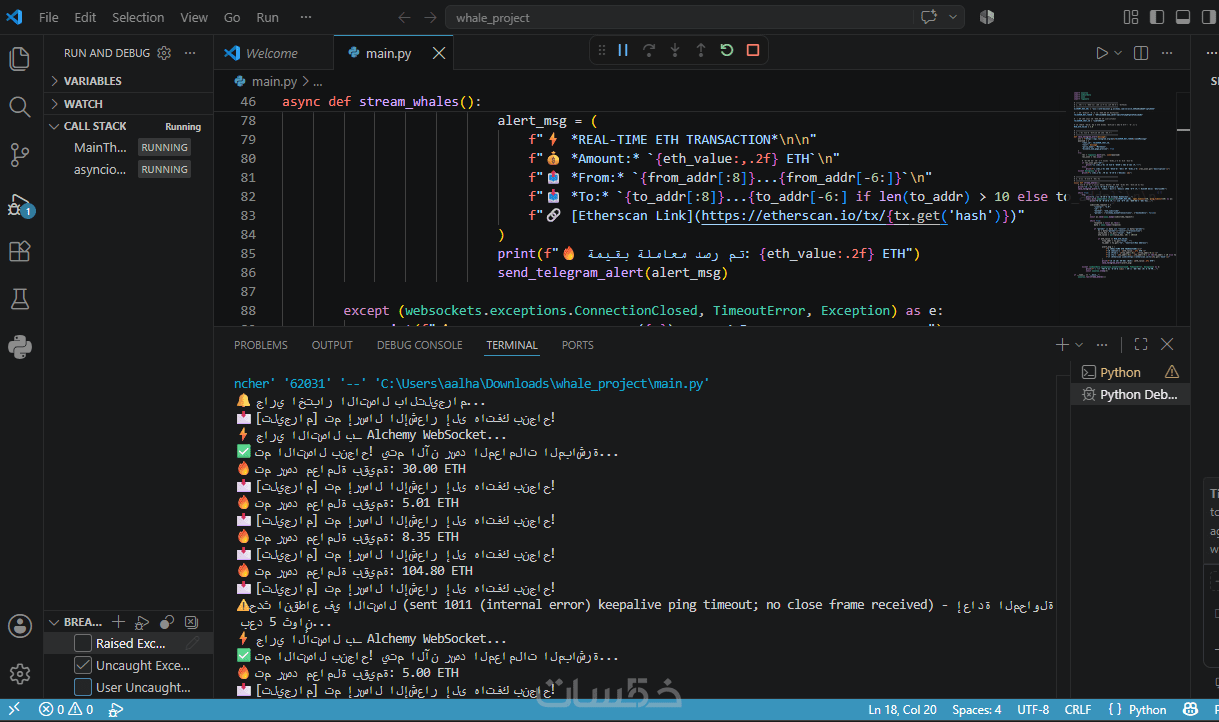The width and height of the screenshot is (1219, 722).
Task: Open launch.json via Run and Debug gear
Action: (x=165, y=53)
